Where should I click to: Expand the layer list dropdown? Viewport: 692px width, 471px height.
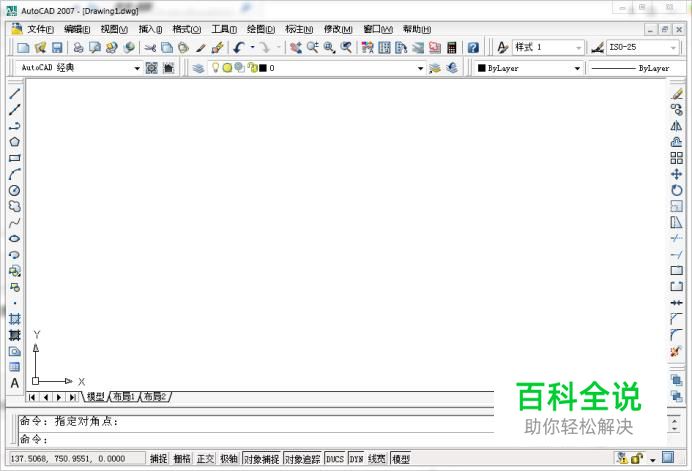click(x=420, y=68)
